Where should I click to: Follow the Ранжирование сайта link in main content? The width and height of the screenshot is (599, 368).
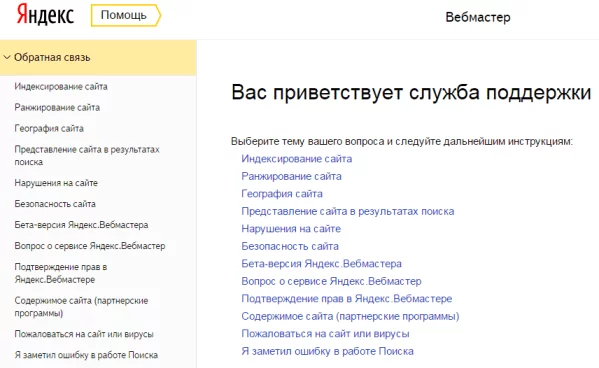click(x=291, y=177)
